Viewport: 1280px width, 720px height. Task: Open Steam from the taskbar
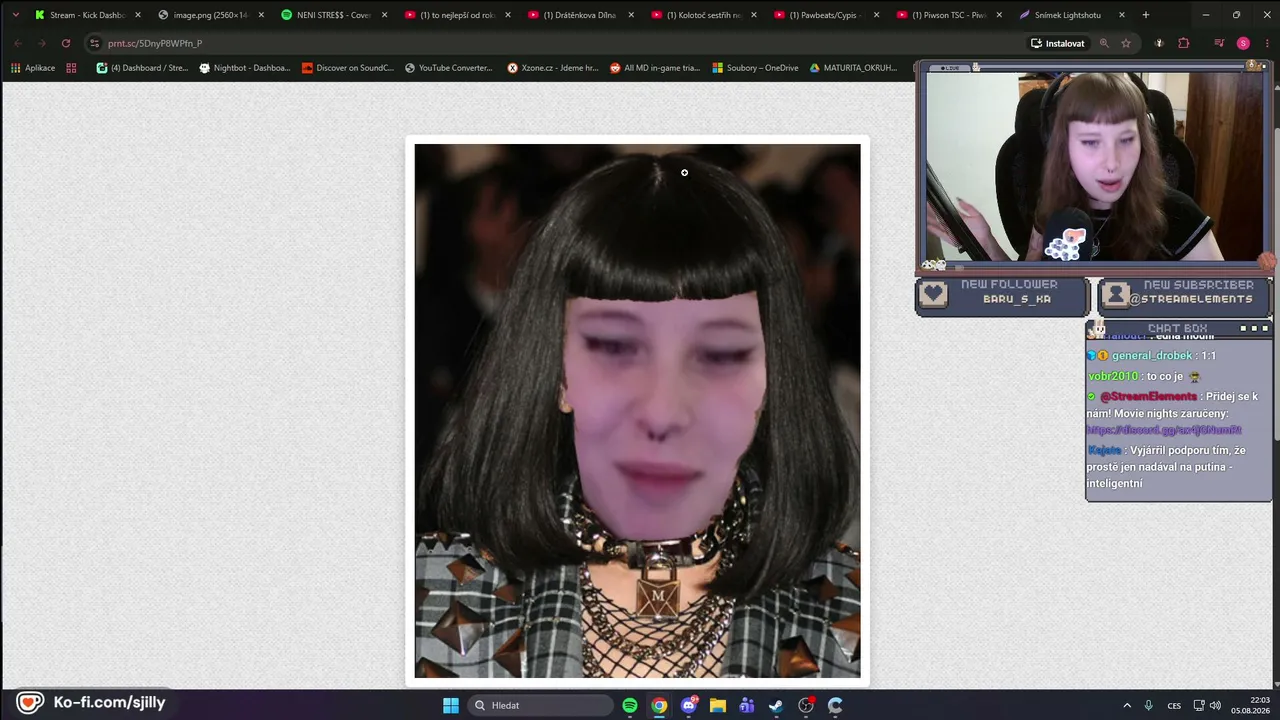(776, 705)
